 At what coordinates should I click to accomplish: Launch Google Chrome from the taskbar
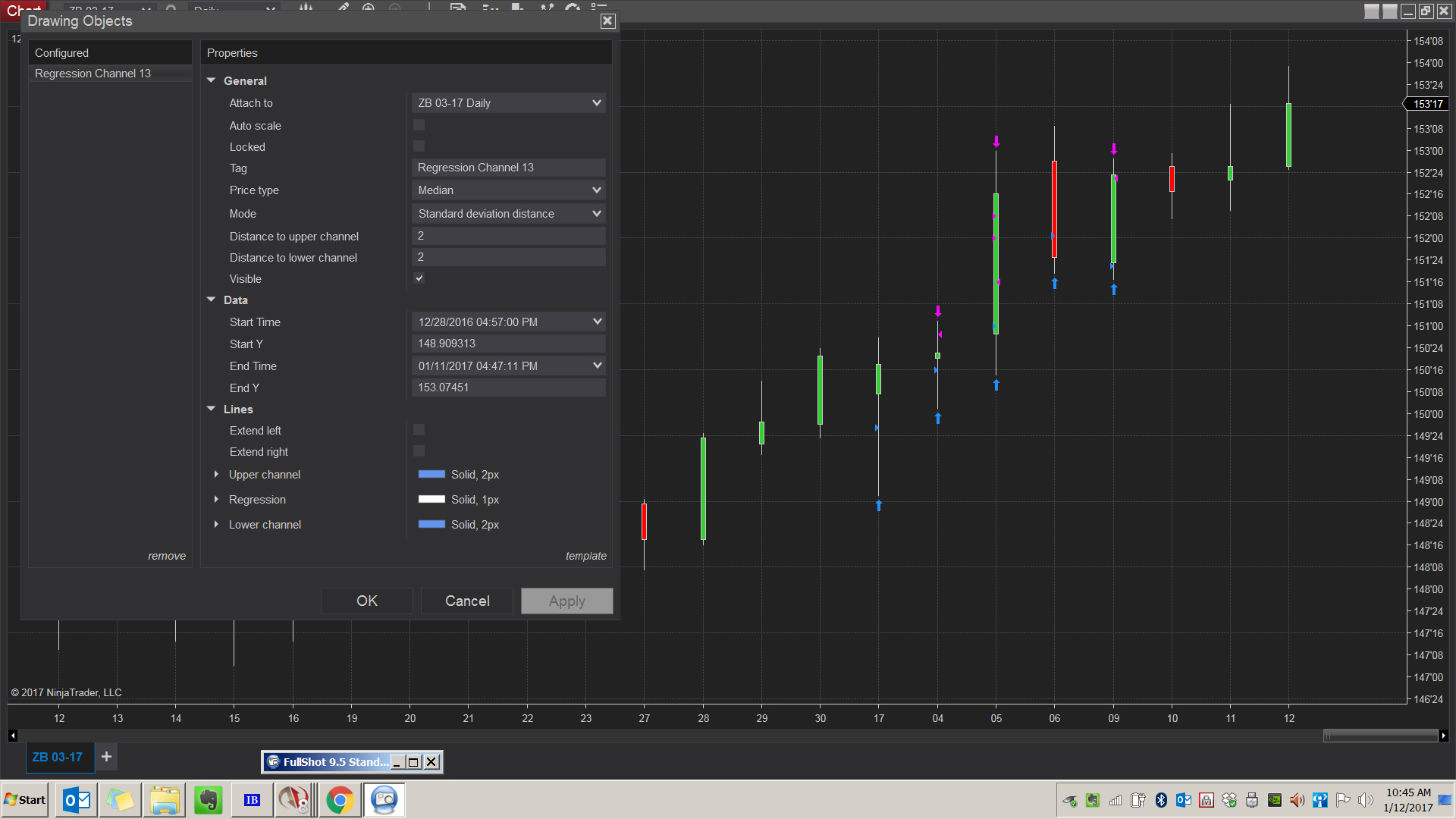pyautogui.click(x=340, y=800)
